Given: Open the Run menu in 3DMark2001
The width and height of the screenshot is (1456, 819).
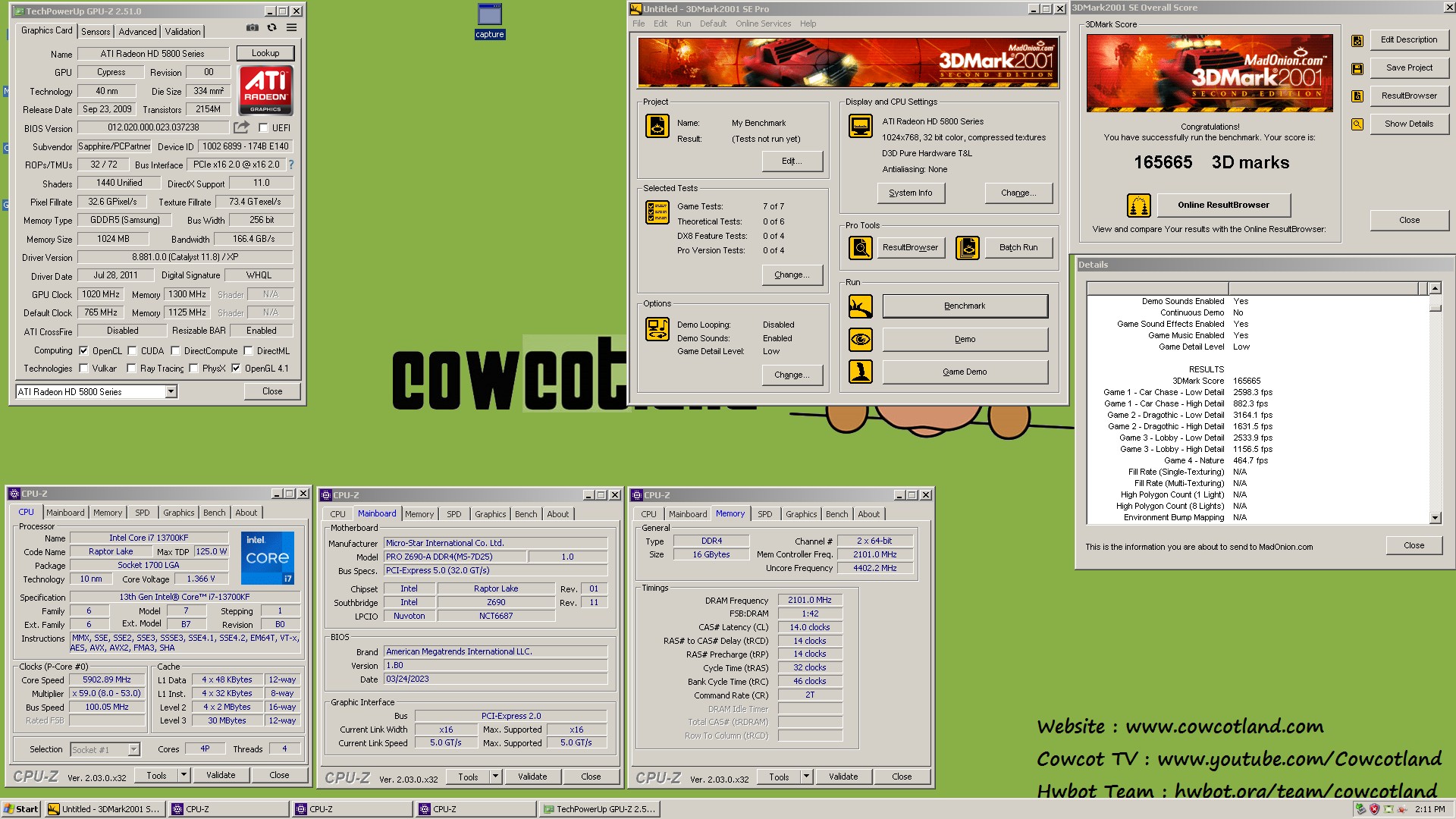Looking at the screenshot, I should click(x=683, y=24).
